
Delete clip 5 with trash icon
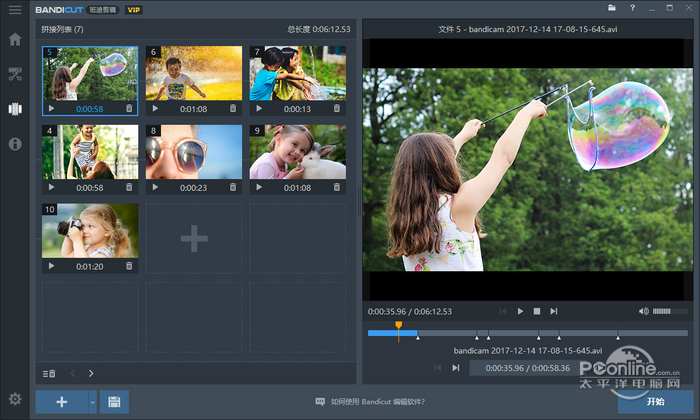click(129, 108)
